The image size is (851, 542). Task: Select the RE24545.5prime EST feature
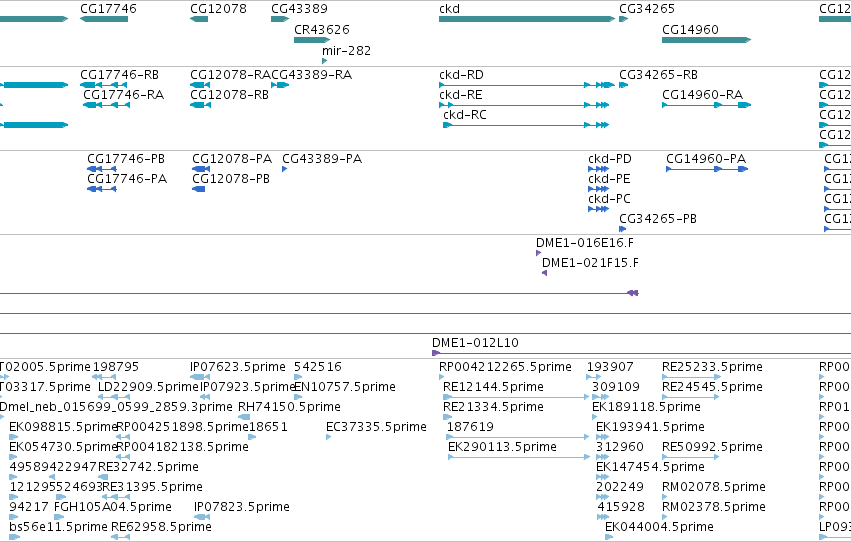coord(690,397)
